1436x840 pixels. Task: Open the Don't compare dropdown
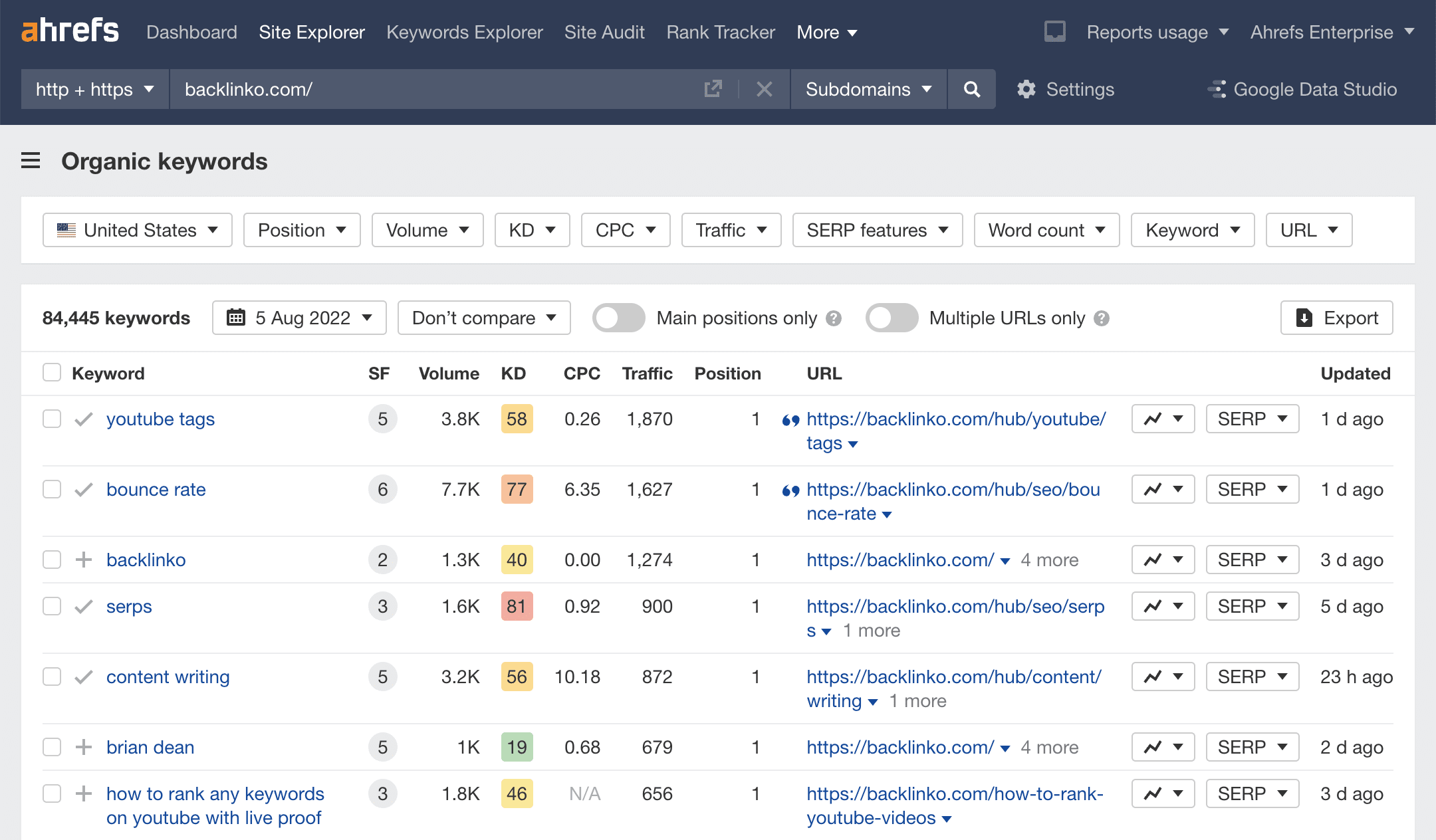pos(483,318)
